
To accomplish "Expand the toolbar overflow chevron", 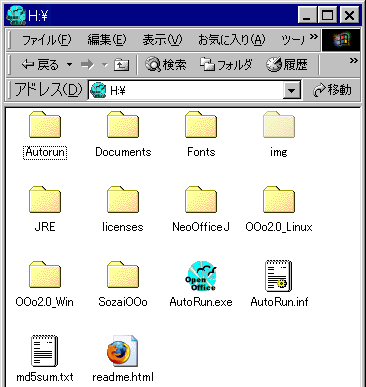I will click(x=354, y=61).
